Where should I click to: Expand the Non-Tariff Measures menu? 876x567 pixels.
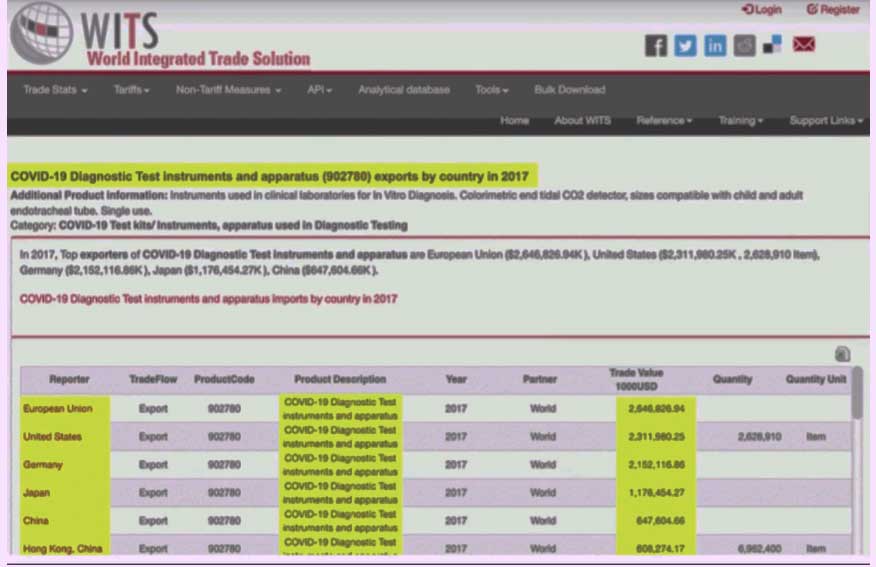tap(228, 90)
